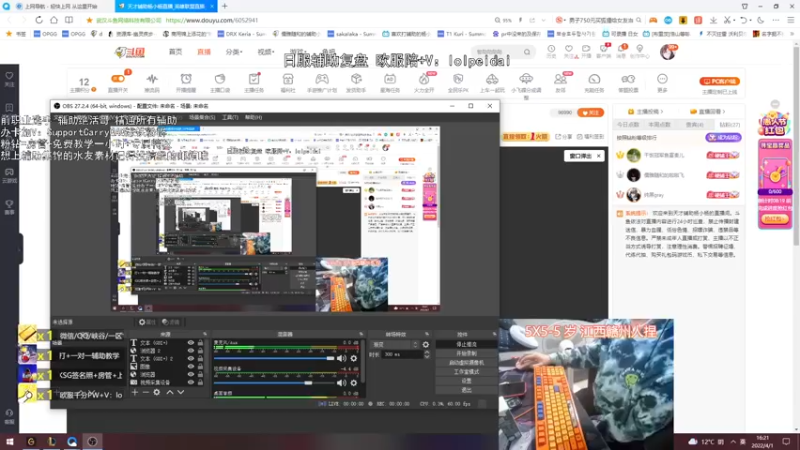Image resolution: width=800 pixels, height=450 pixels.
Task: Toggle the lock on the 视频采集设备 source
Action: point(201,382)
